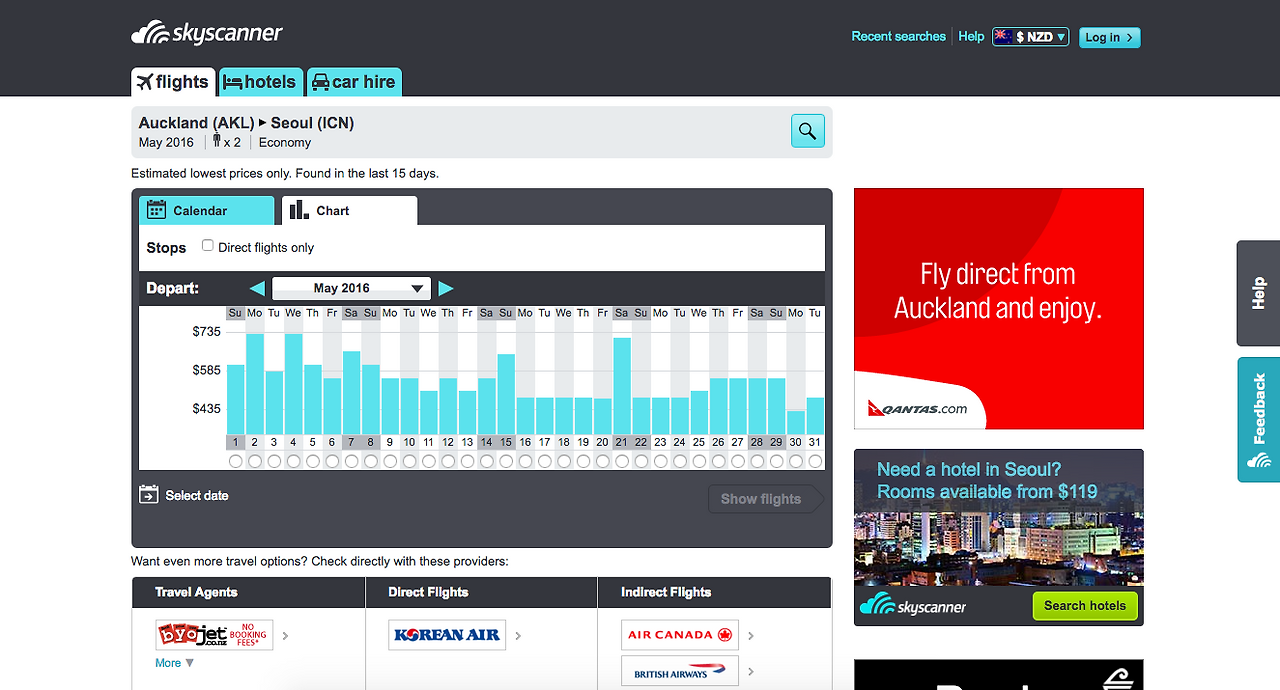This screenshot has height=690, width=1280.
Task: Select radio button for May 10
Action: click(409, 461)
